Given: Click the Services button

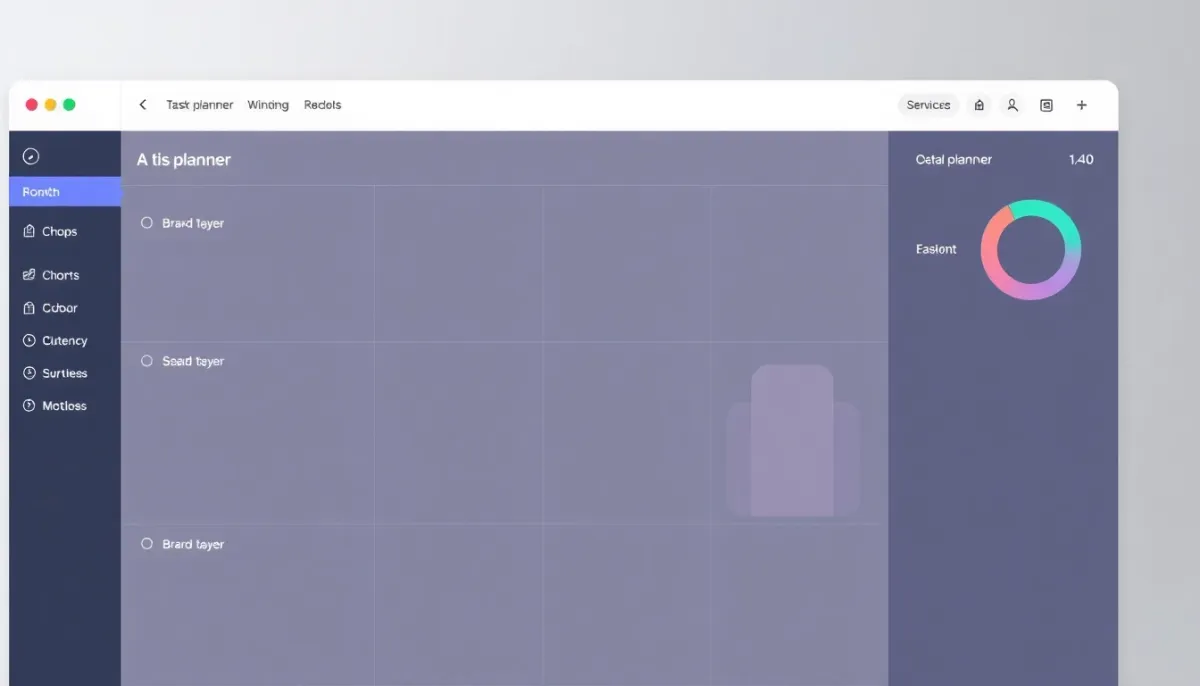Looking at the screenshot, I should (x=928, y=105).
